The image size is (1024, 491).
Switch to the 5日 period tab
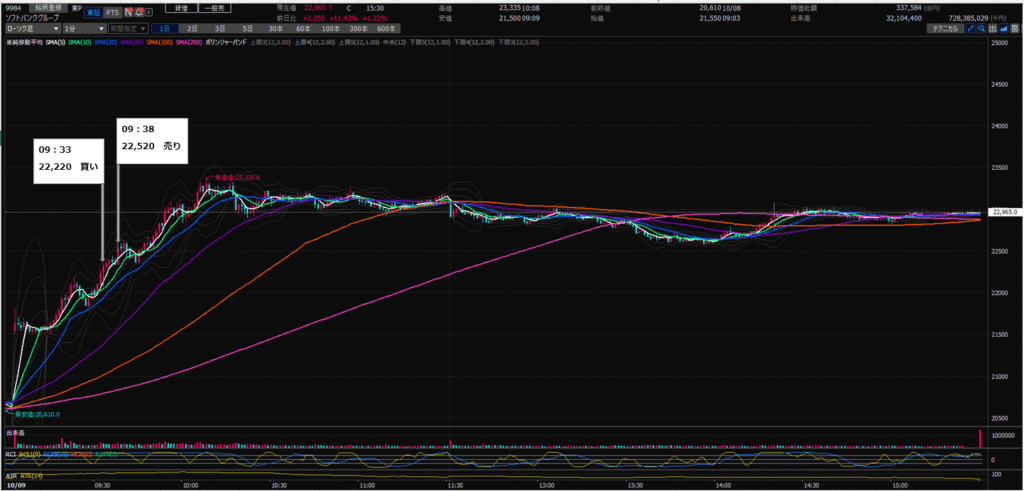[x=247, y=29]
